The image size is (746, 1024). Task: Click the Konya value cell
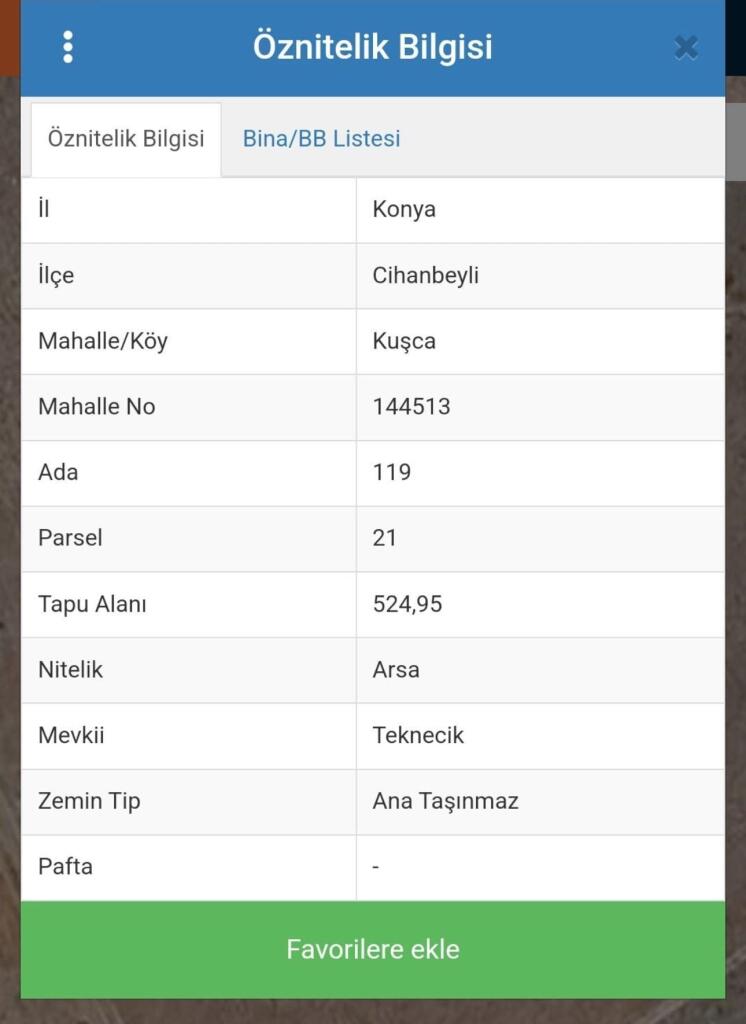pyautogui.click(x=404, y=210)
